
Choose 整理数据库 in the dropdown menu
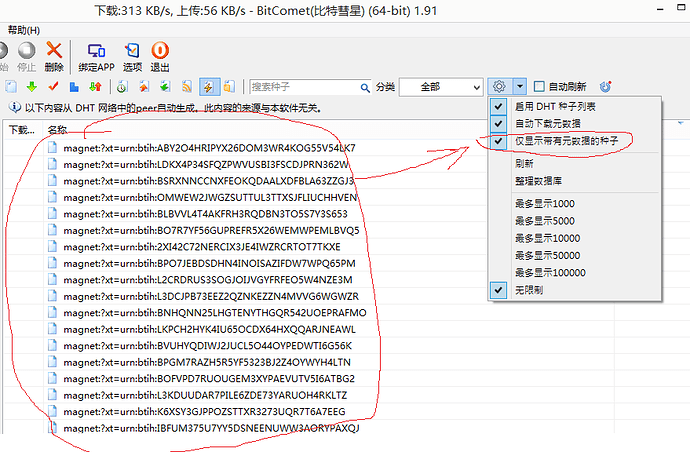point(537,180)
